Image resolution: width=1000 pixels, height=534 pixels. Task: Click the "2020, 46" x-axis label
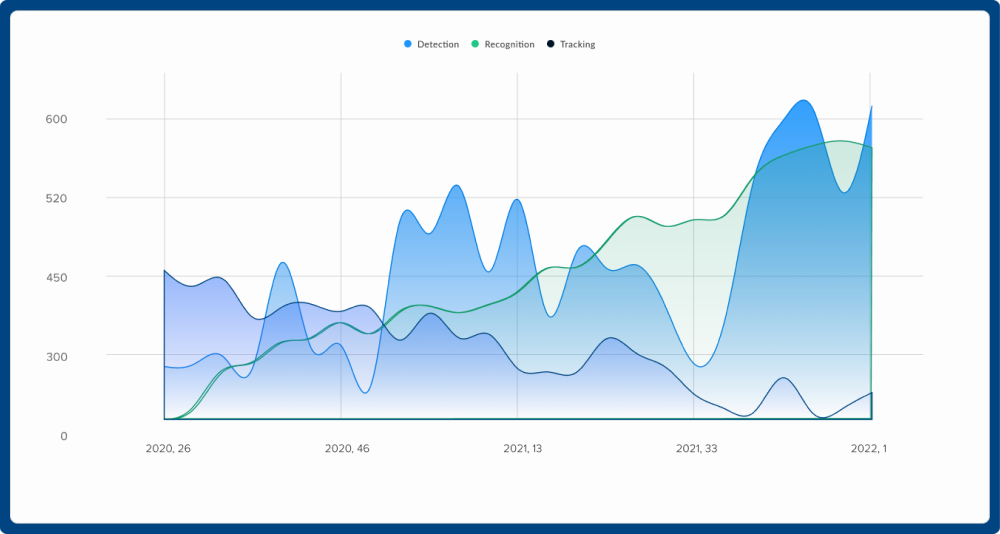click(347, 449)
